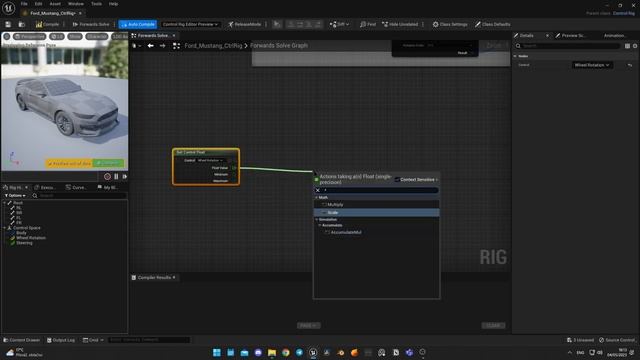Click the graph back navigation arrow
The image size is (640, 360).
[x=151, y=46]
